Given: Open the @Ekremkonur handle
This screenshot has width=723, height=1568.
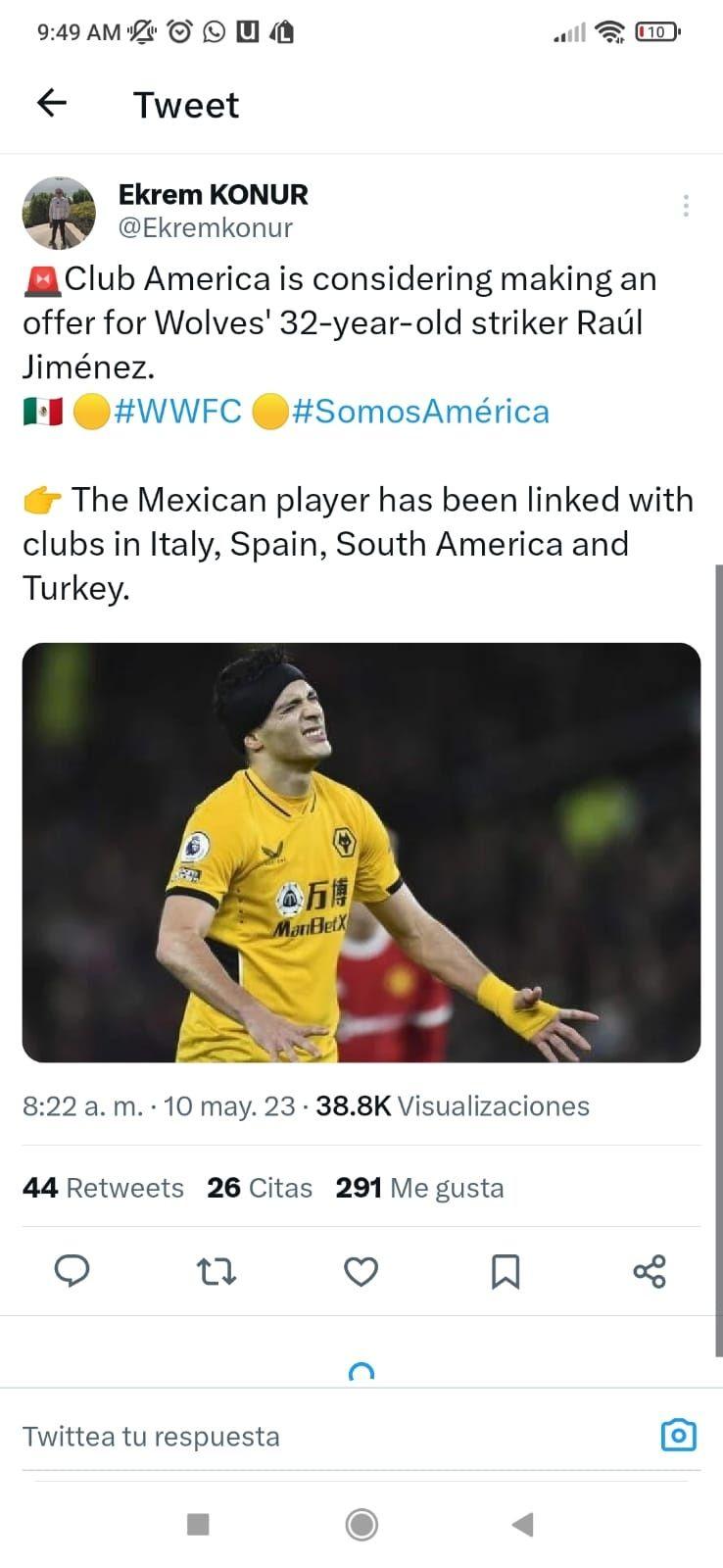Looking at the screenshot, I should tap(206, 227).
